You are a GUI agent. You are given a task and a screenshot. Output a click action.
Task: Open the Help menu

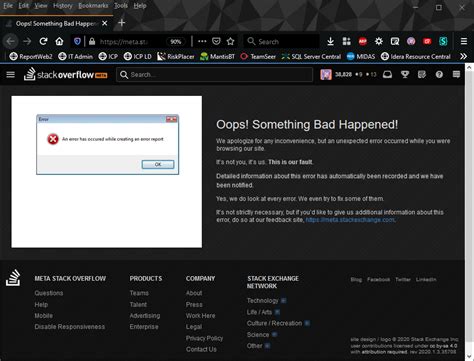pos(140,6)
